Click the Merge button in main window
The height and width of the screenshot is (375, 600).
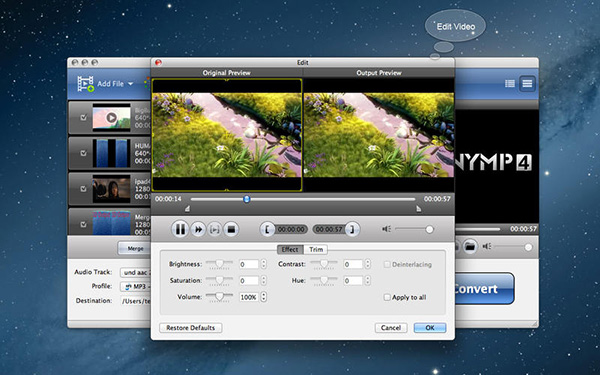click(x=134, y=248)
